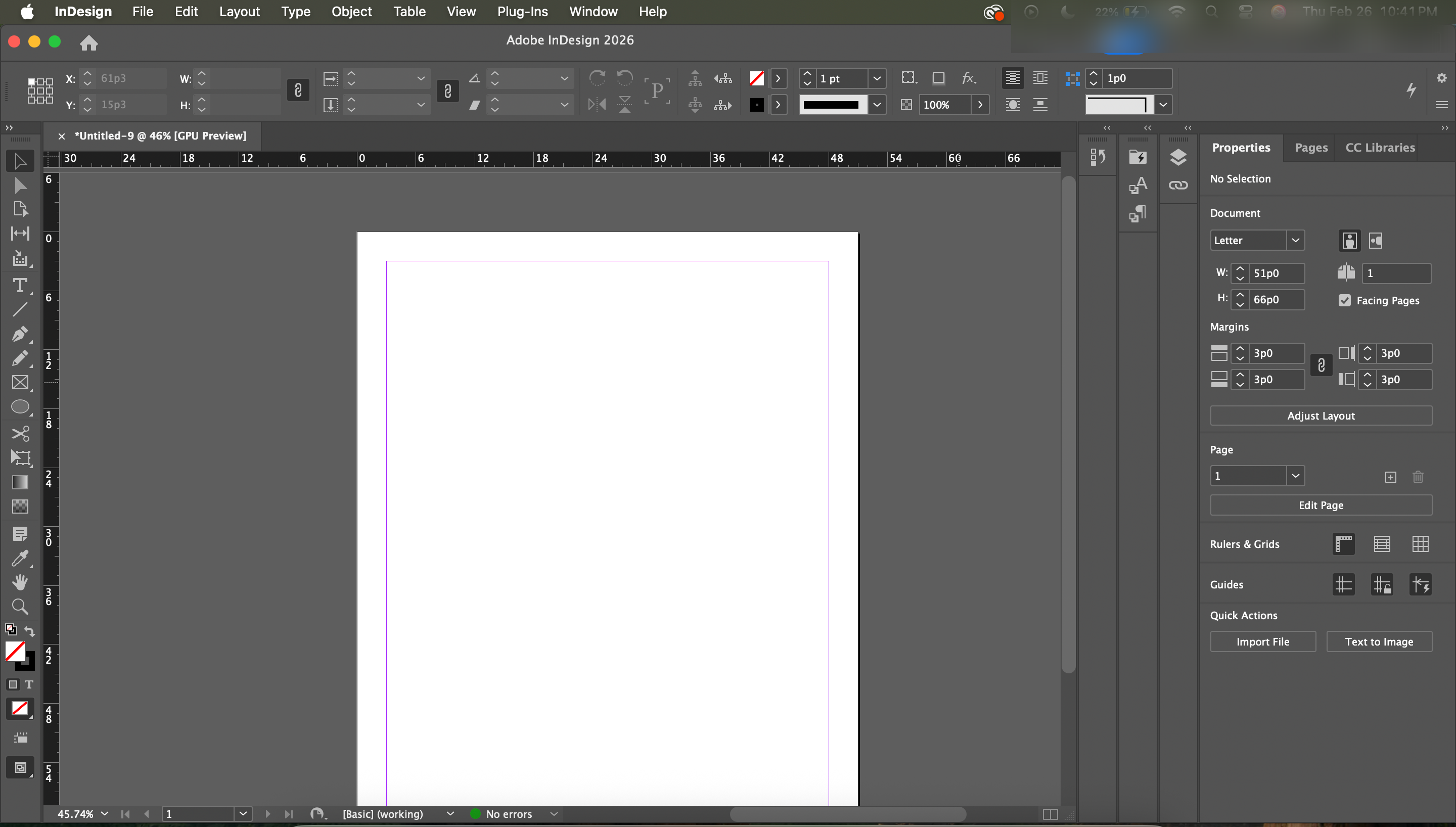
Task: Choose the Rectangle Frame tool
Action: tap(20, 383)
